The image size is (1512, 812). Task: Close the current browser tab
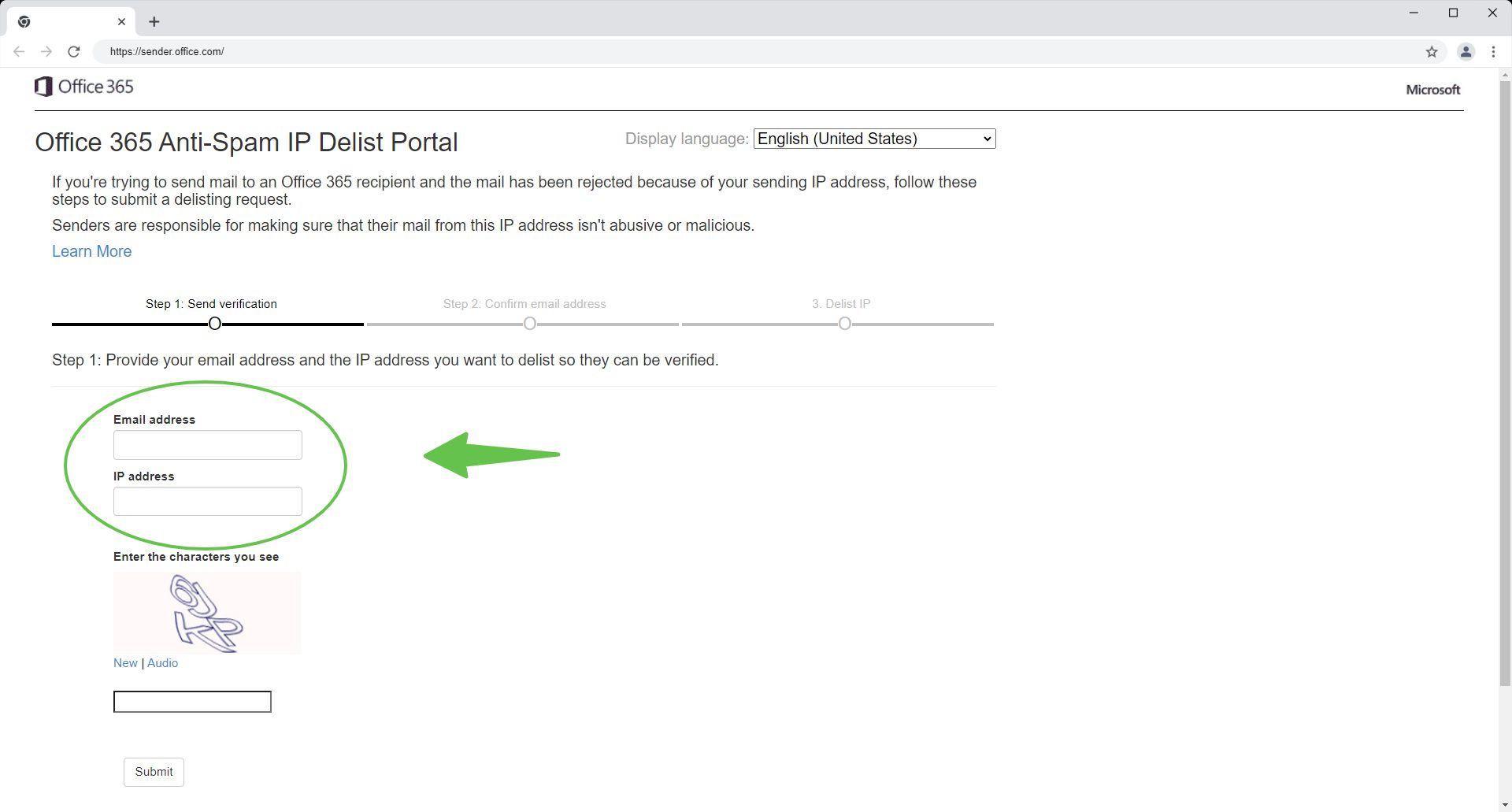tap(121, 22)
